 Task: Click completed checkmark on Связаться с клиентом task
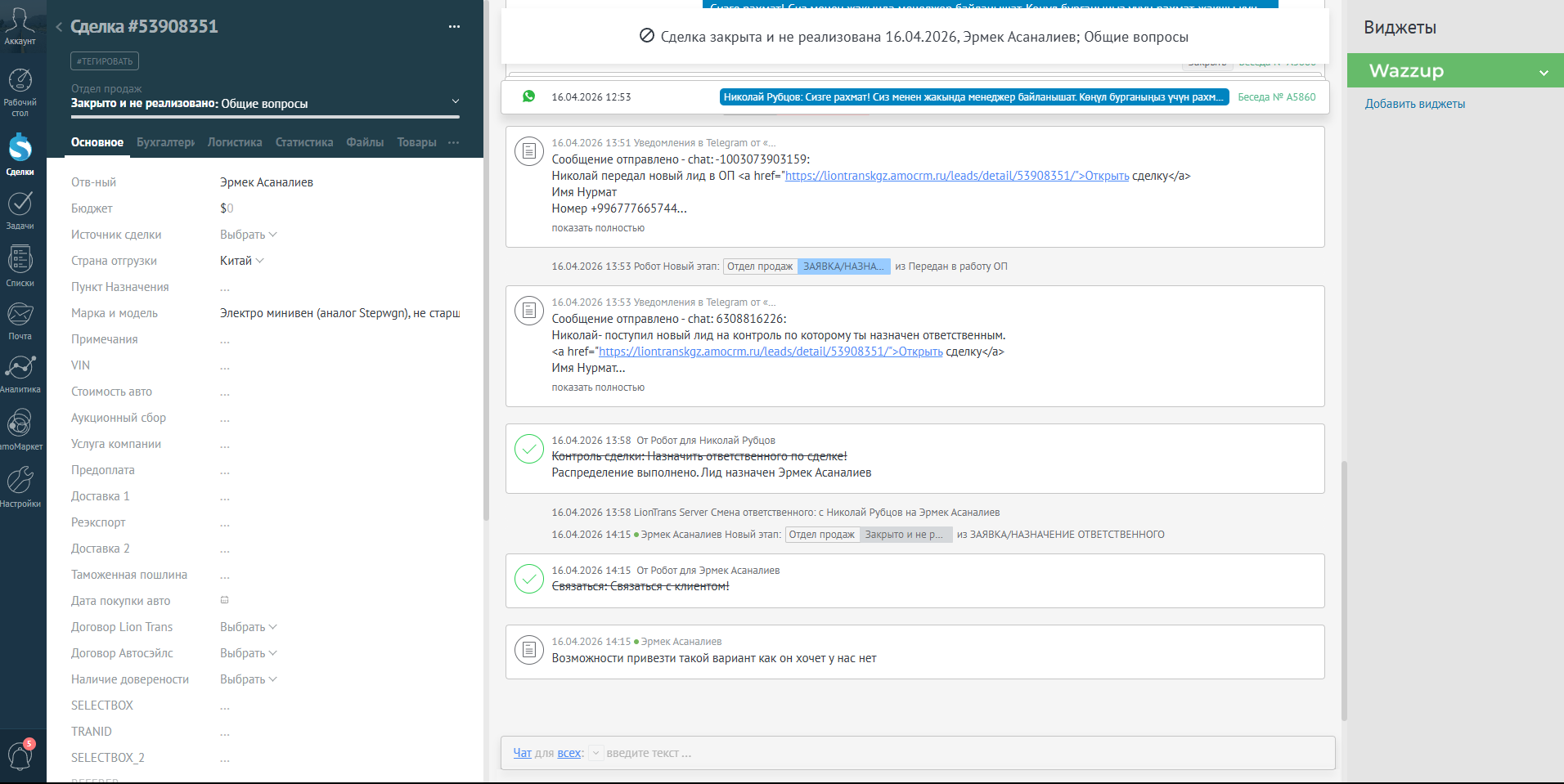point(529,579)
